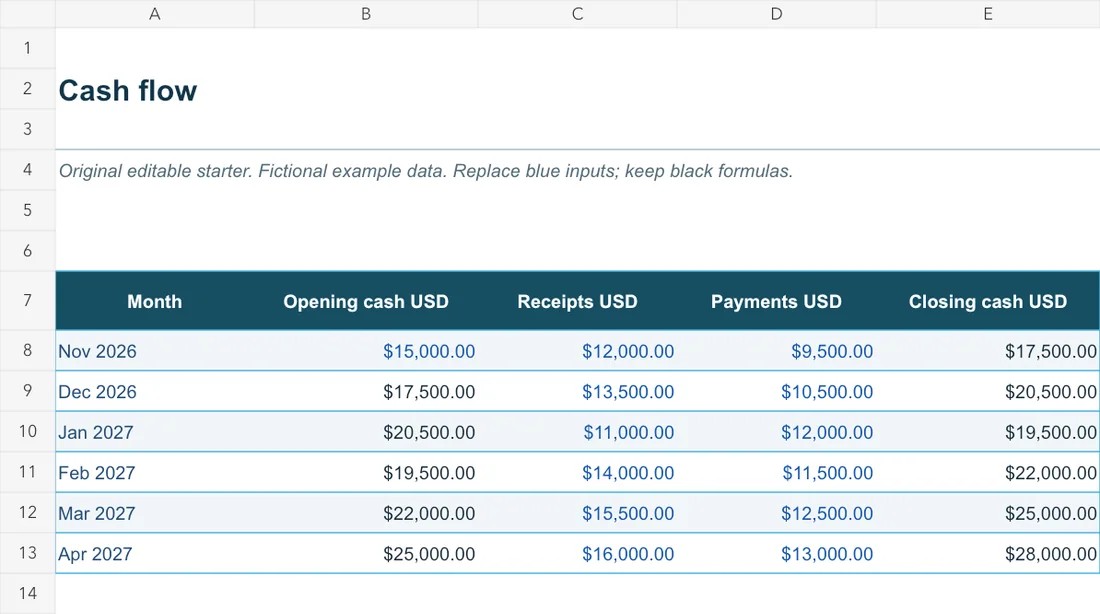Select Apr 2027 opening cash $25,000.00
This screenshot has height=614, width=1100.
(x=365, y=554)
